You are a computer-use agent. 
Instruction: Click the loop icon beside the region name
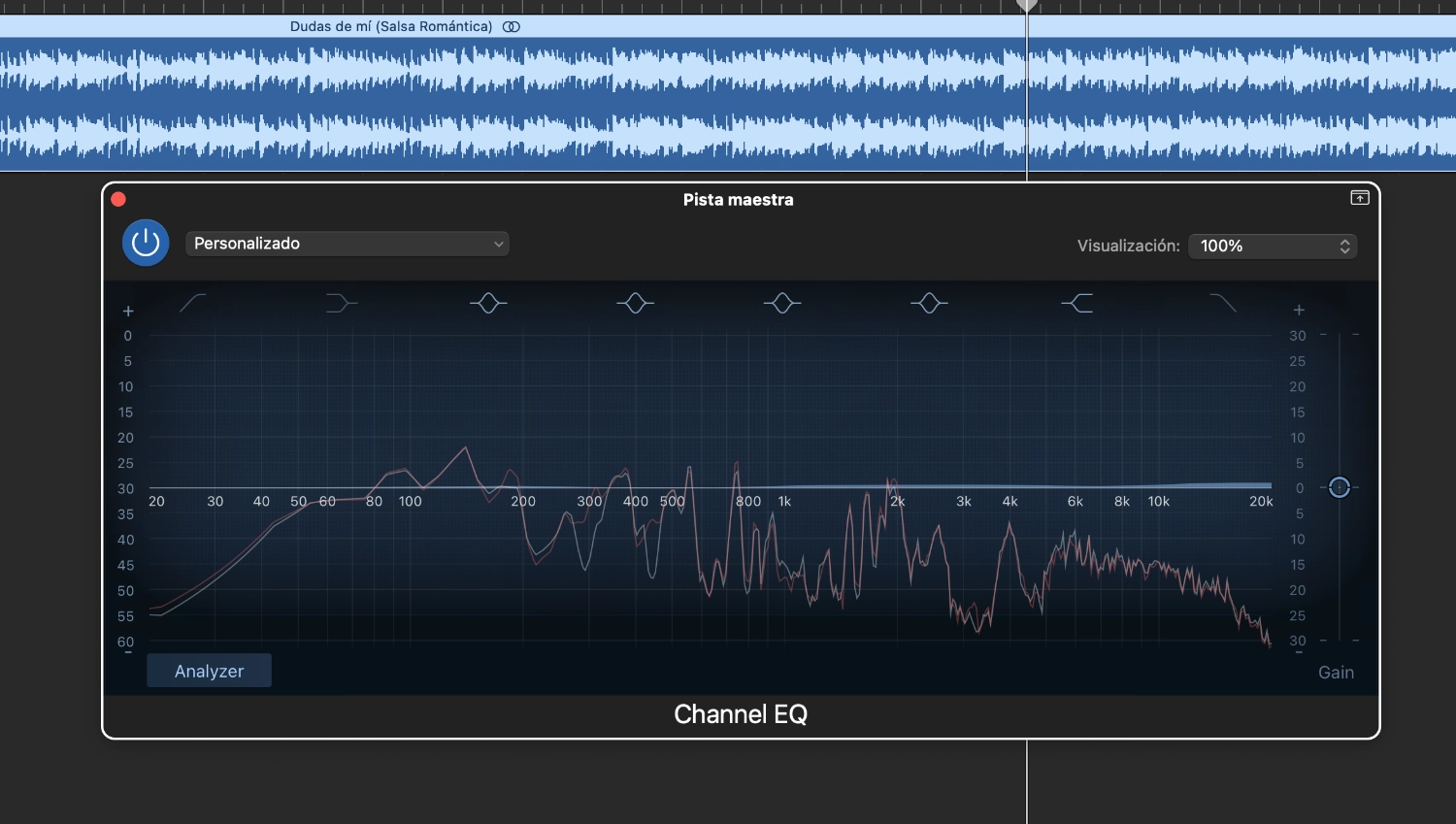(x=512, y=26)
